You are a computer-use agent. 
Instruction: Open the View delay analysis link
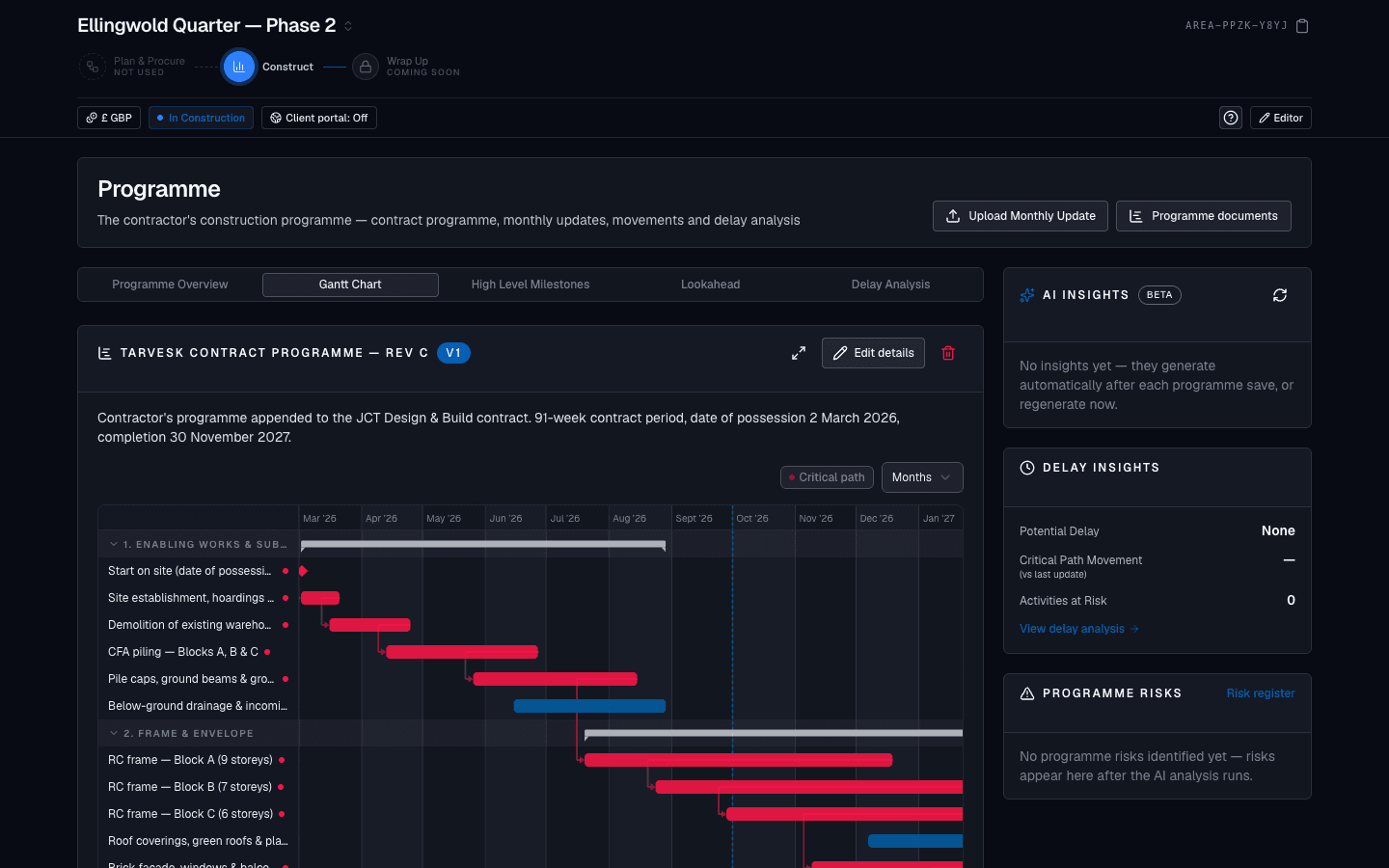pyautogui.click(x=1079, y=629)
